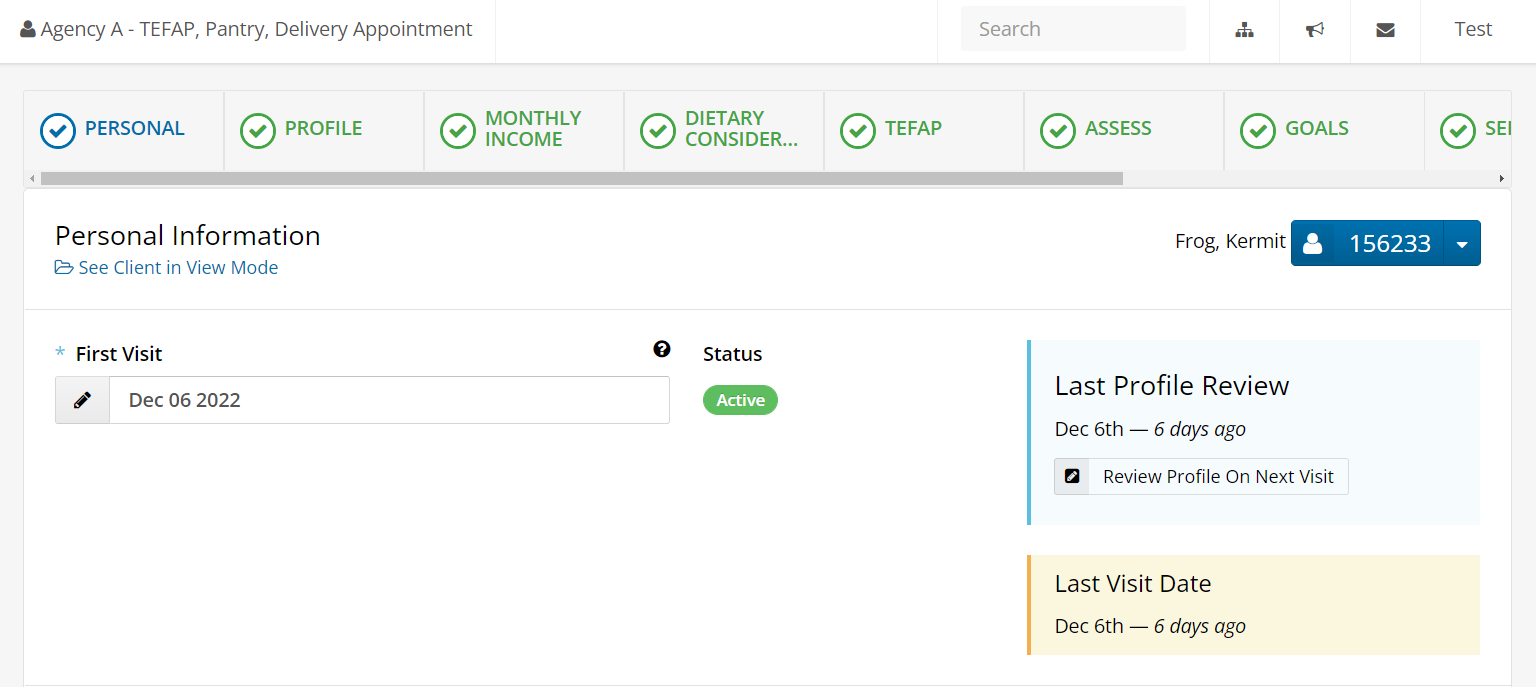The image size is (1536, 687).
Task: Open the sitemap hierarchy icon in the header
Action: (1243, 29)
